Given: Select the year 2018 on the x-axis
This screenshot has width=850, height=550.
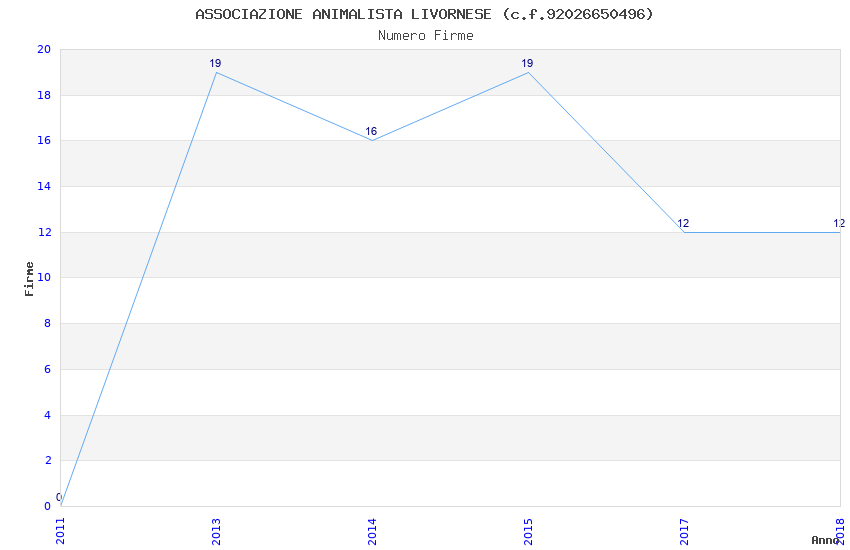Looking at the screenshot, I should point(841,531).
